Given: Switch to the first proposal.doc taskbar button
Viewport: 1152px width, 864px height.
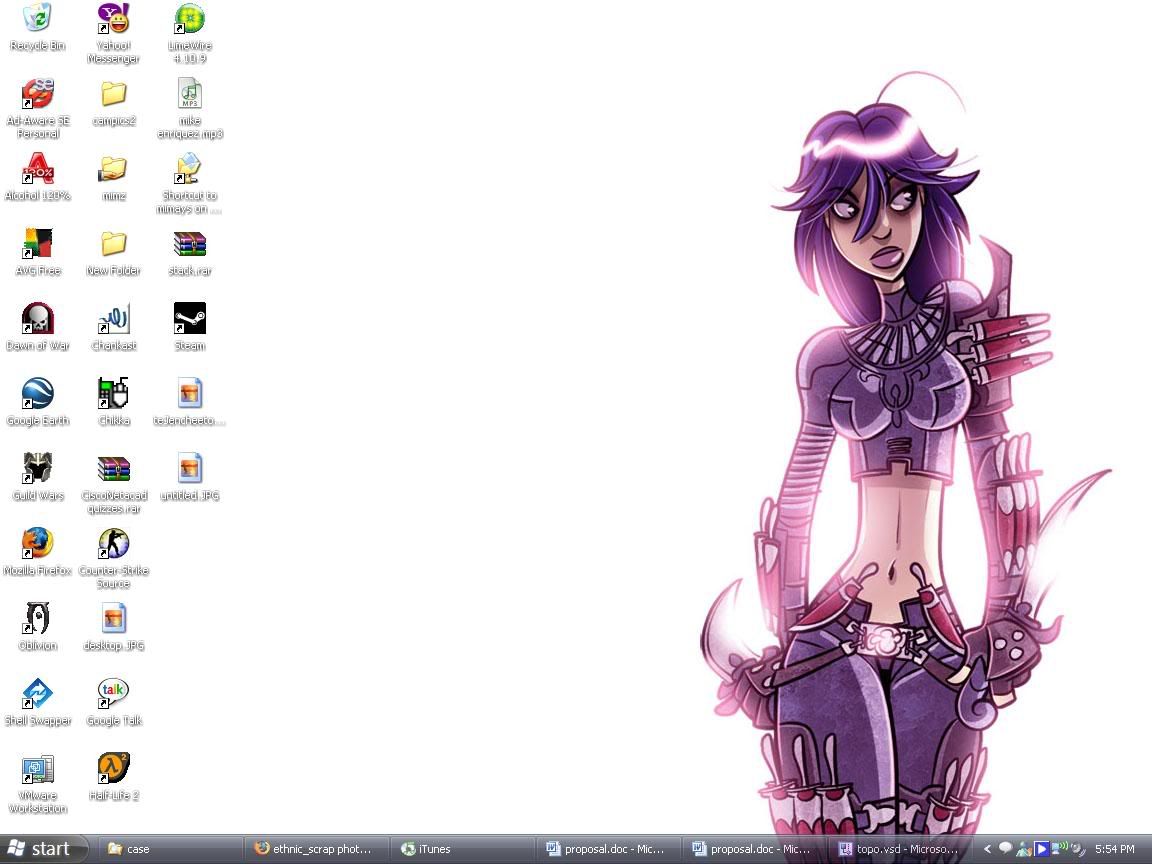Looking at the screenshot, I should (608, 849).
